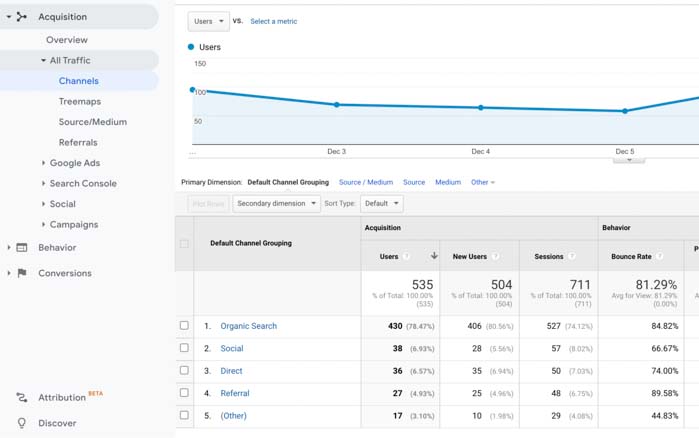Collapse the All Traffic submenu arrow

tap(43, 60)
